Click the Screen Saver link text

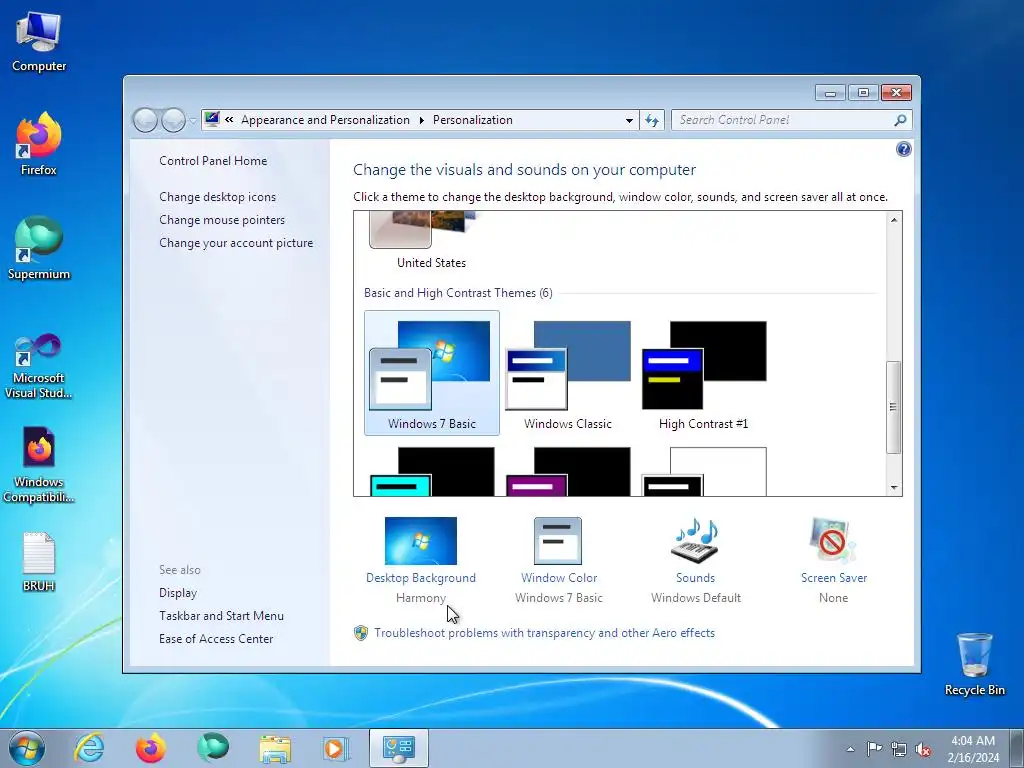[834, 577]
